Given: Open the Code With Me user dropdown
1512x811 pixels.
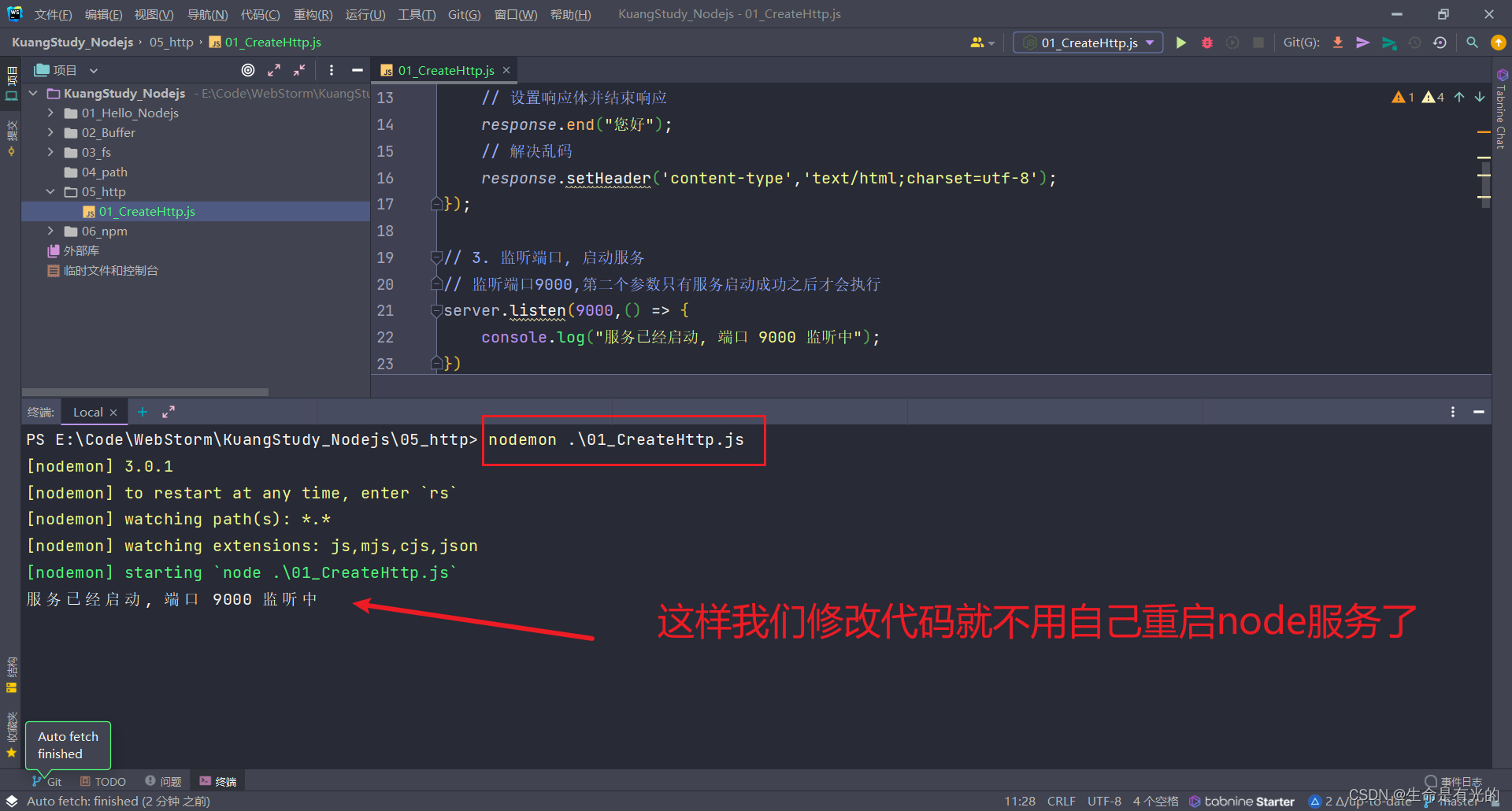Looking at the screenshot, I should click(982, 43).
